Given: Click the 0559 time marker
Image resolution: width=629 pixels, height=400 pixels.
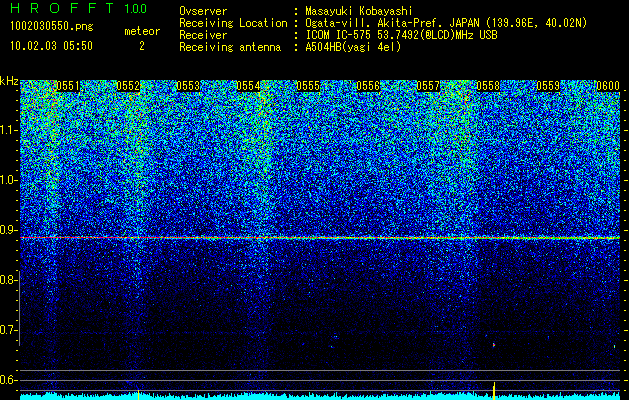Looking at the screenshot, I should tap(548, 86).
